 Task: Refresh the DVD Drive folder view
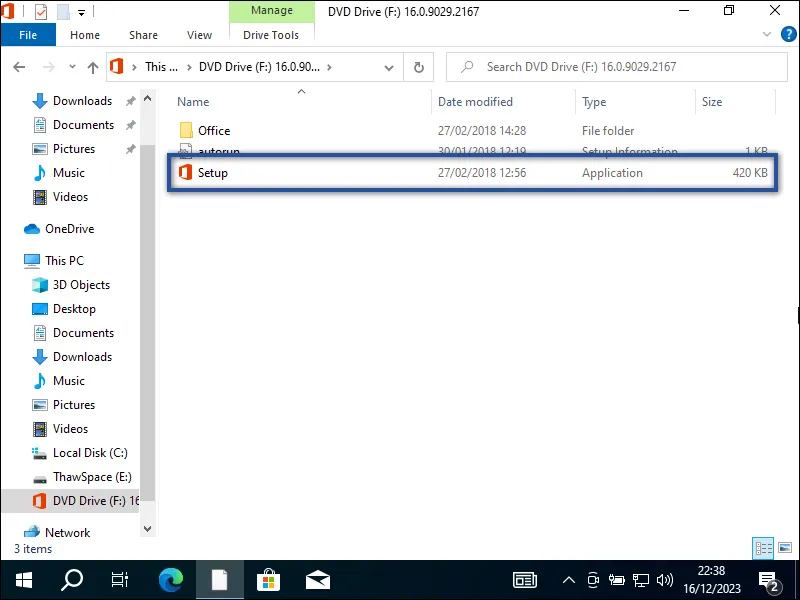click(x=418, y=67)
